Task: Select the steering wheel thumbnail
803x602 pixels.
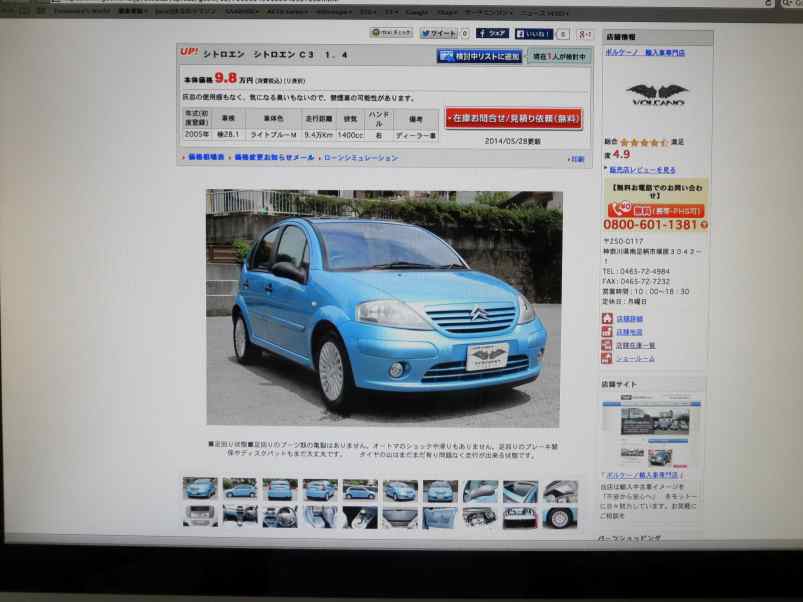Action: 280,516
